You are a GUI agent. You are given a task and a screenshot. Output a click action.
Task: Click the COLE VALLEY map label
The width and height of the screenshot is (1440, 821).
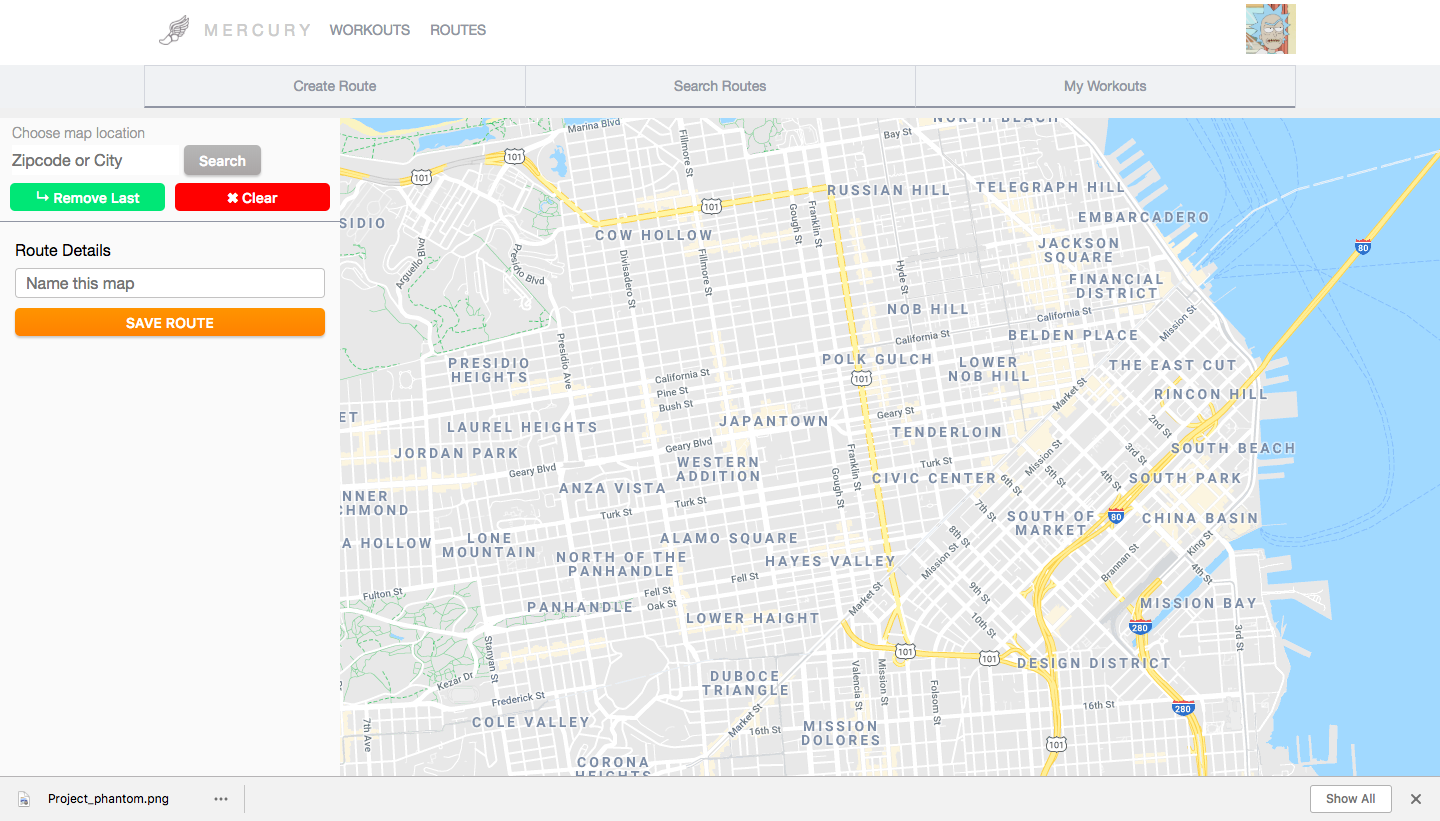click(531, 722)
